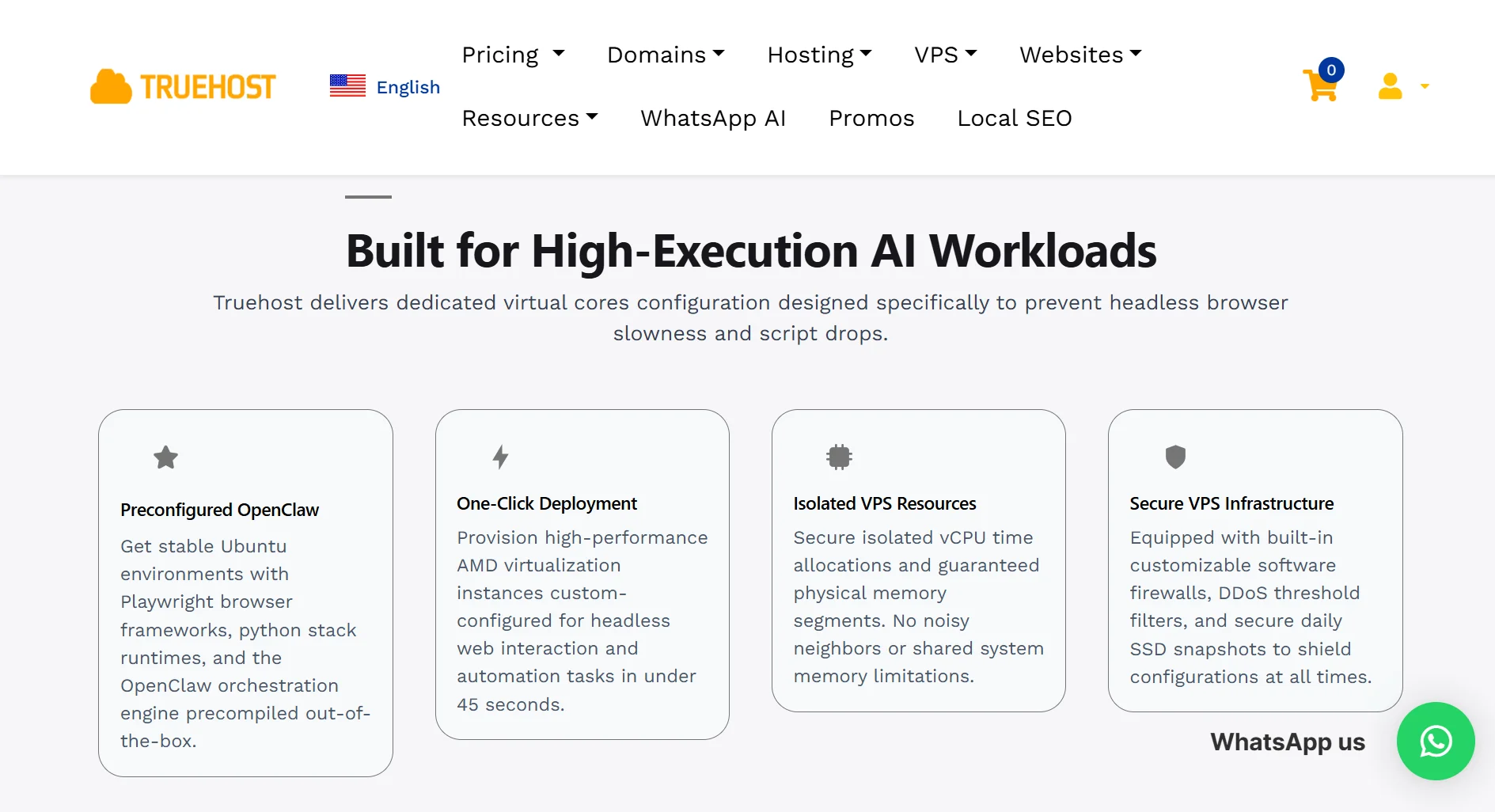This screenshot has width=1495, height=812.
Task: Click the 'Secure isolated vCPU time' description
Action: (918, 606)
